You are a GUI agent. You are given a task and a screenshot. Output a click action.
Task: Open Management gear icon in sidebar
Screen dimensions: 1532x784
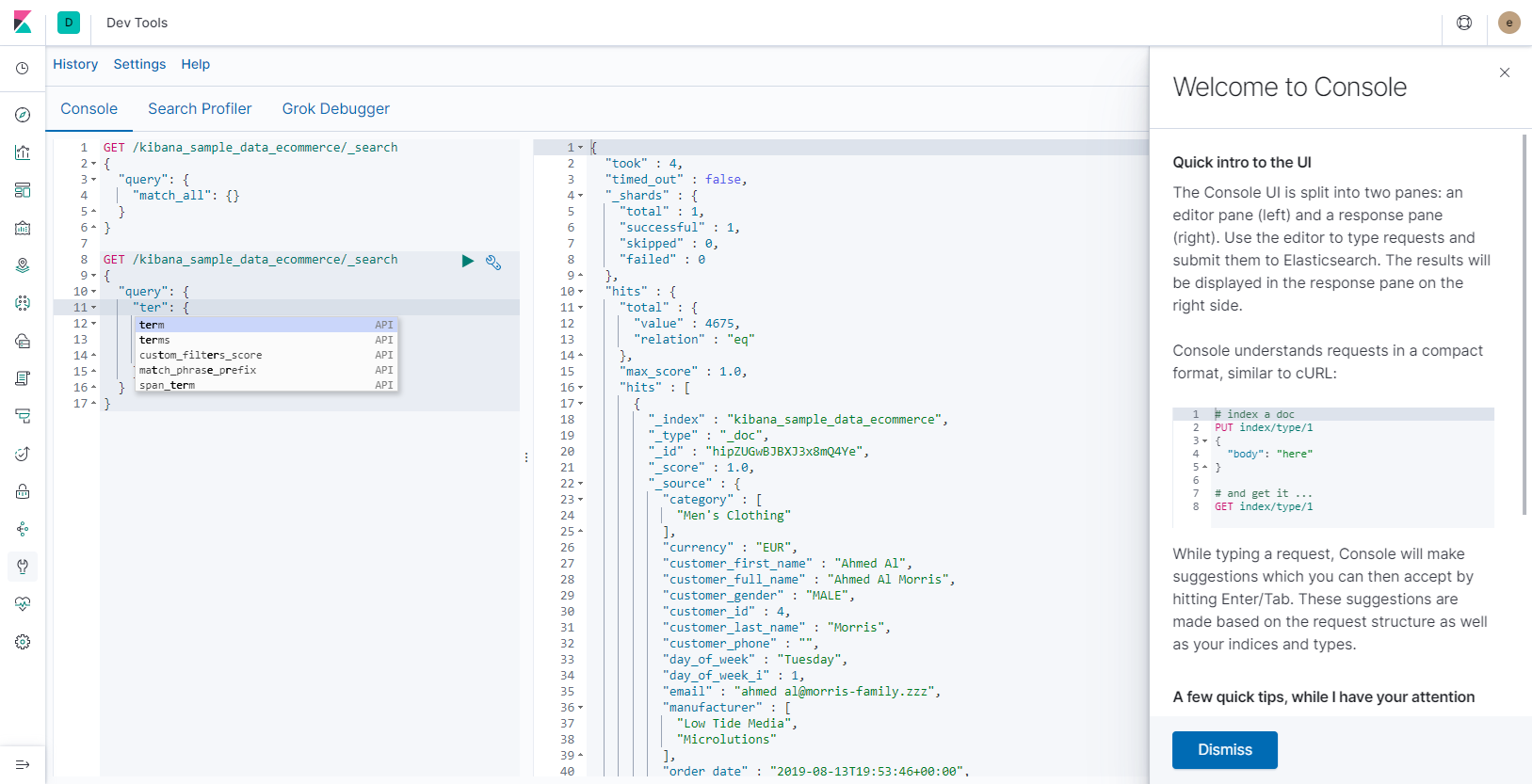click(x=23, y=642)
